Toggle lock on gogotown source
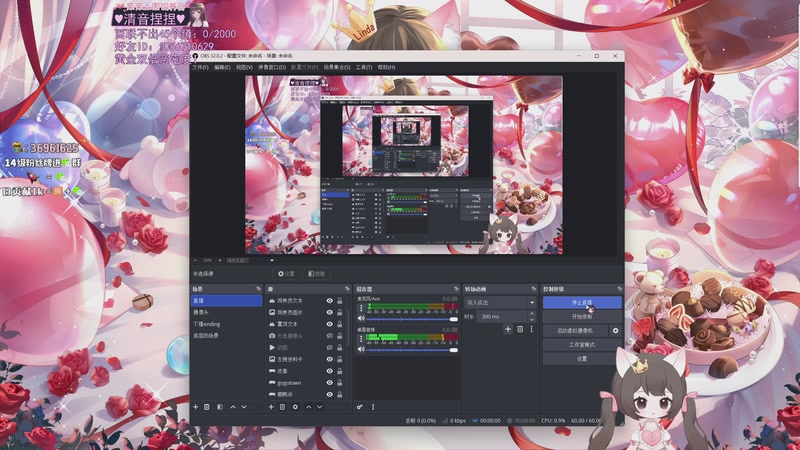Screen dimensions: 800x450 click(x=339, y=383)
